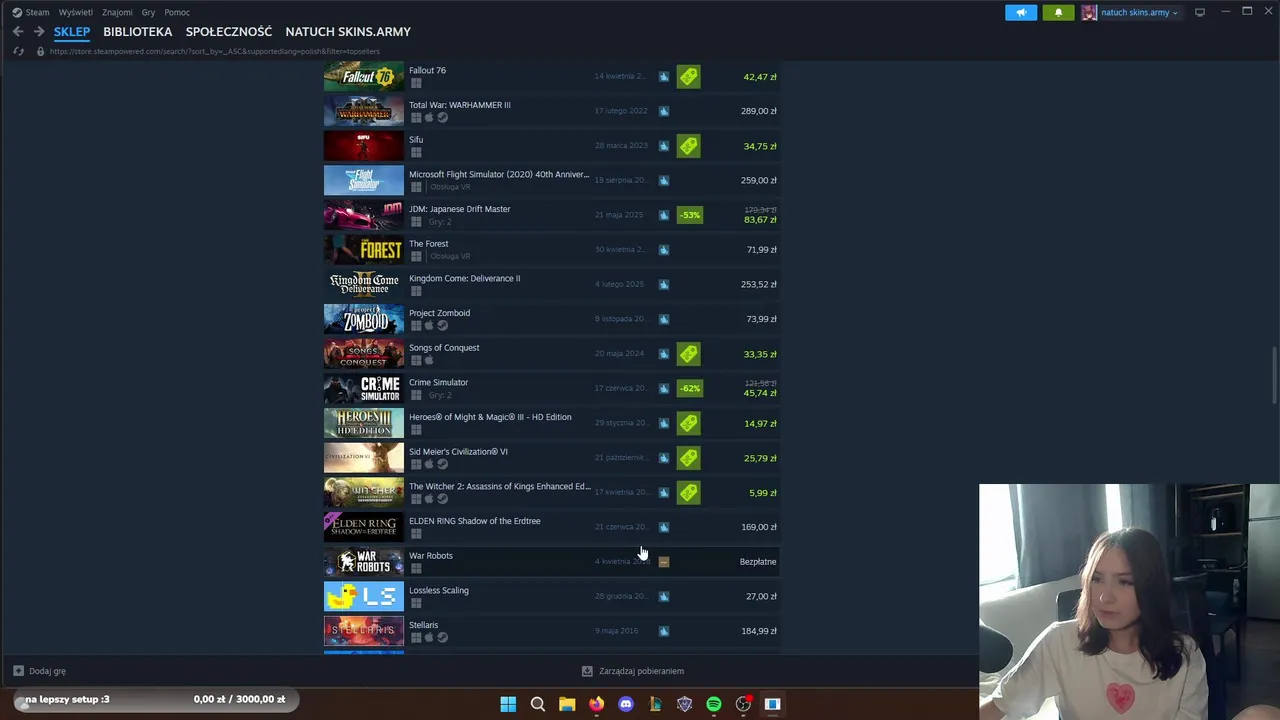The width and height of the screenshot is (1280, 720).
Task: Click green tag icon for Heroes III HD
Action: pyautogui.click(x=688, y=423)
